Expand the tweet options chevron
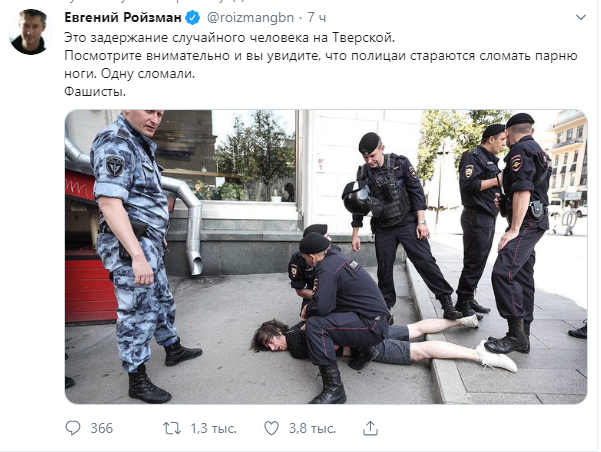The image size is (601, 452). [581, 18]
